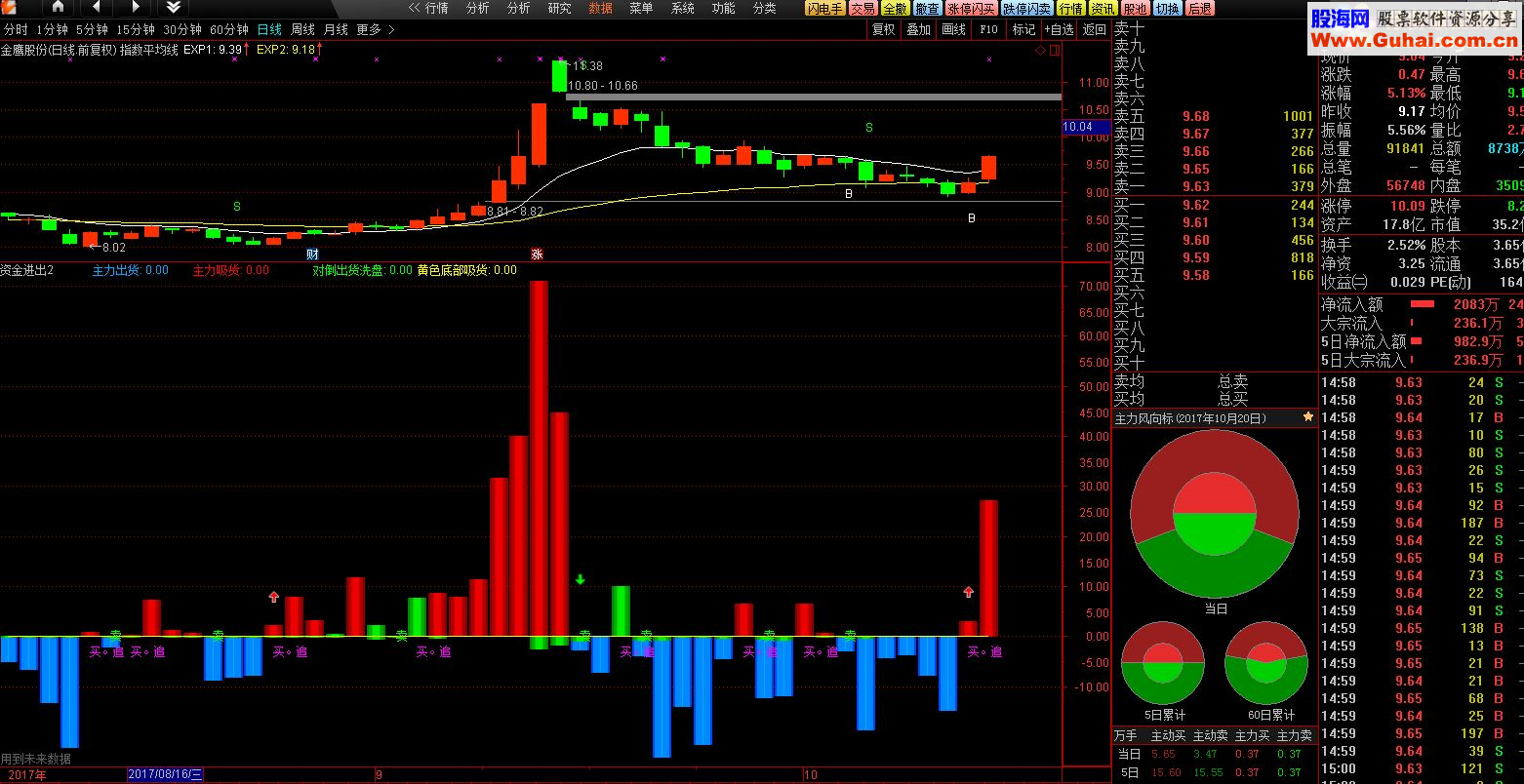Click the 叠加 overlay tool
Image resolution: width=1524 pixels, height=784 pixels.
coord(919,30)
